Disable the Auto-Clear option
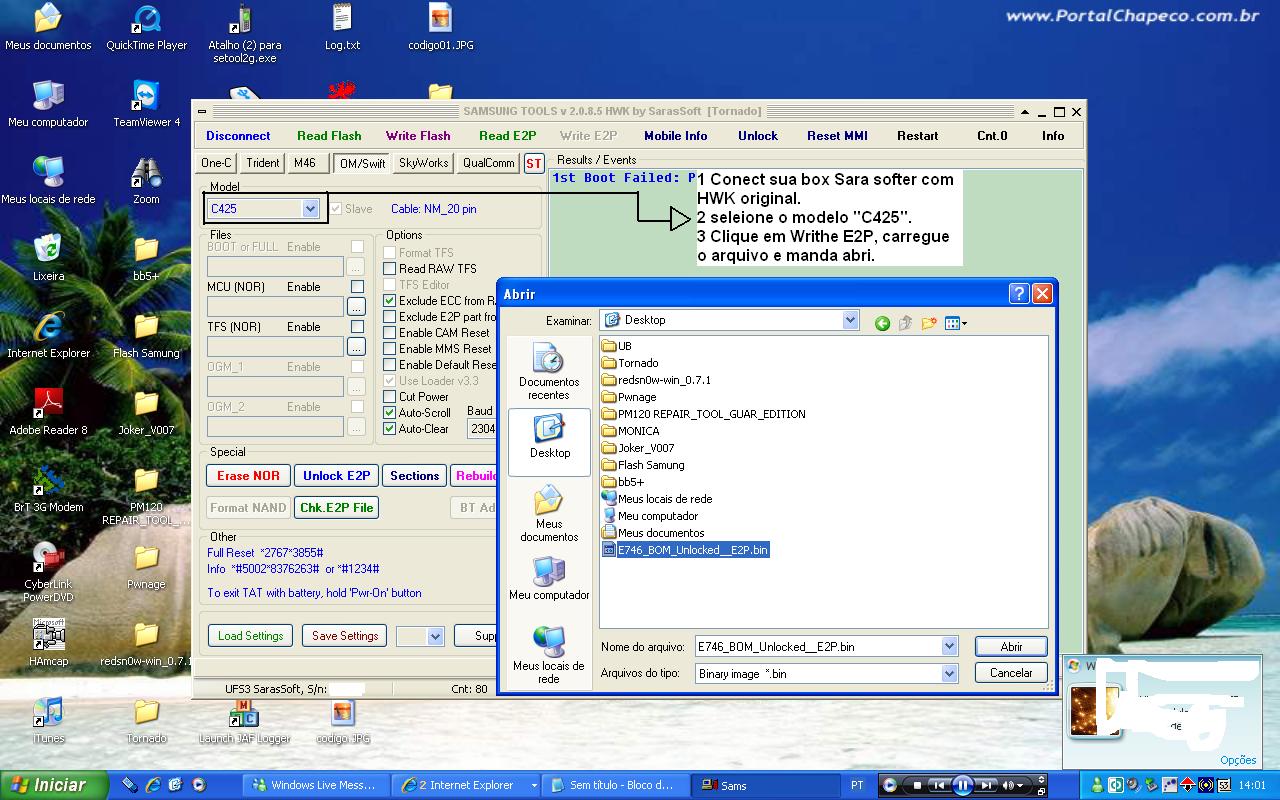 tap(390, 429)
